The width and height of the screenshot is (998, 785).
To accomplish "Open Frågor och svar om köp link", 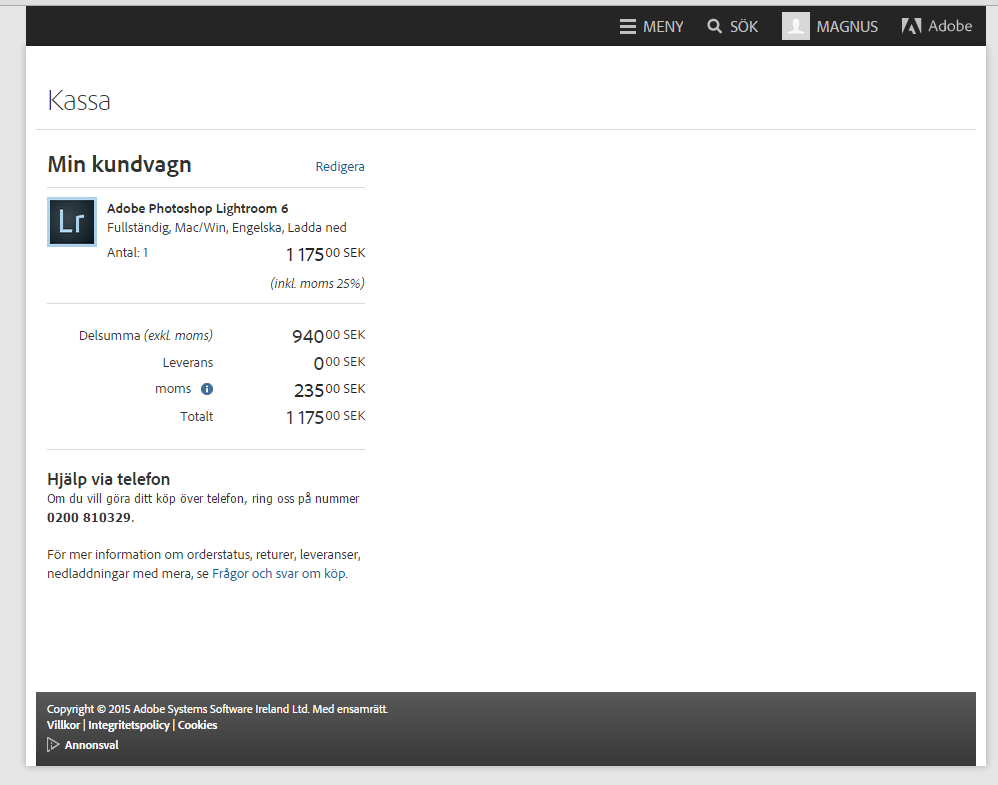I will point(279,574).
